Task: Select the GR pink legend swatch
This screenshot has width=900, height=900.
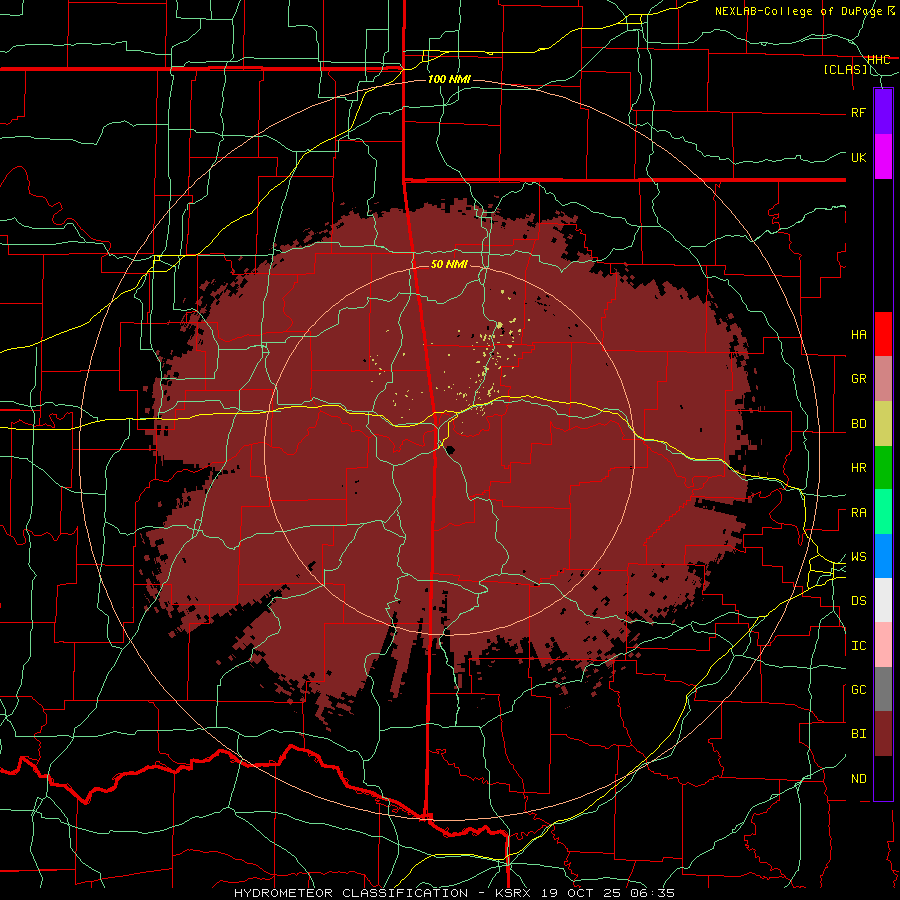Action: coord(883,379)
